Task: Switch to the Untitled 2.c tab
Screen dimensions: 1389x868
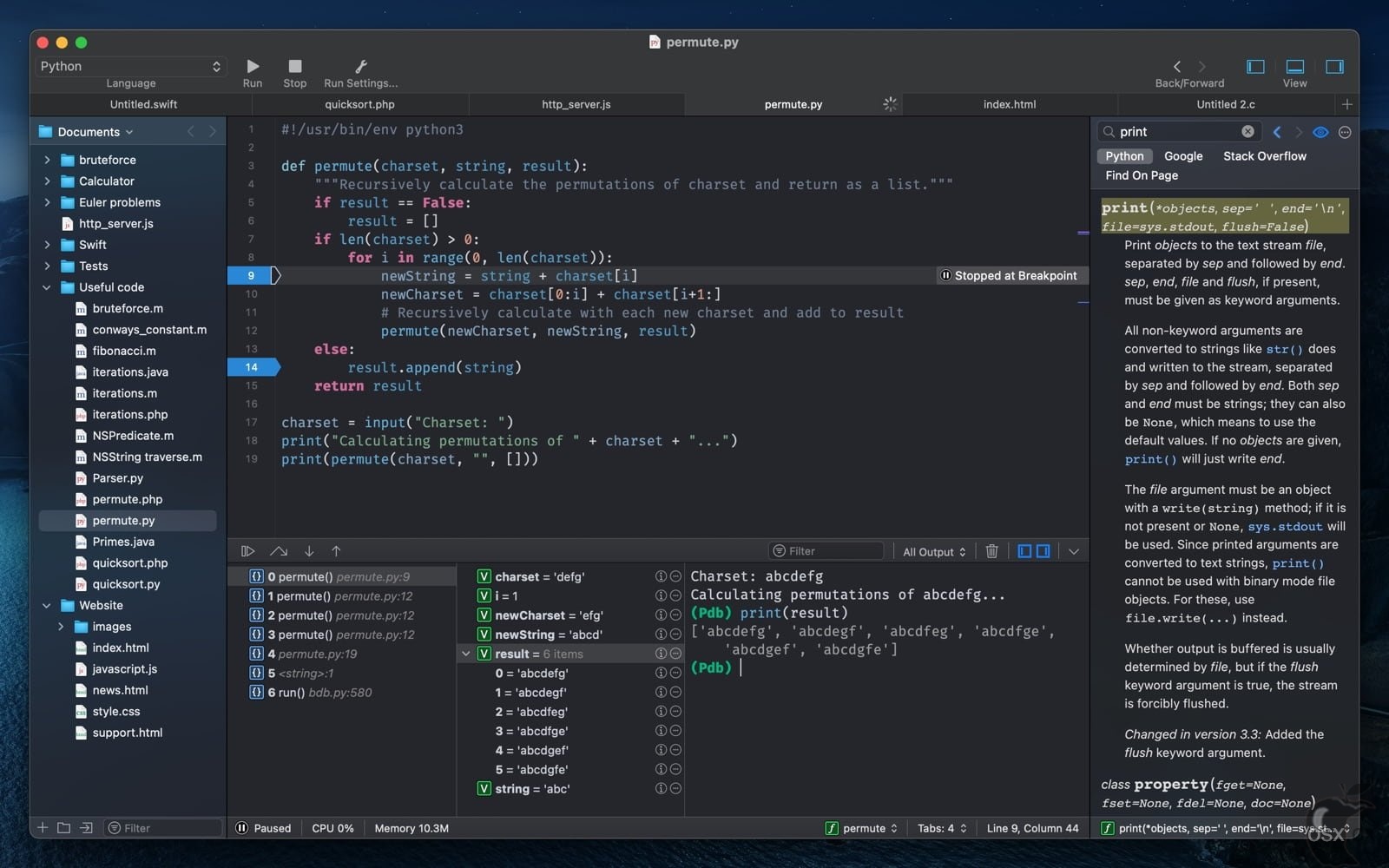Action: tap(1226, 104)
